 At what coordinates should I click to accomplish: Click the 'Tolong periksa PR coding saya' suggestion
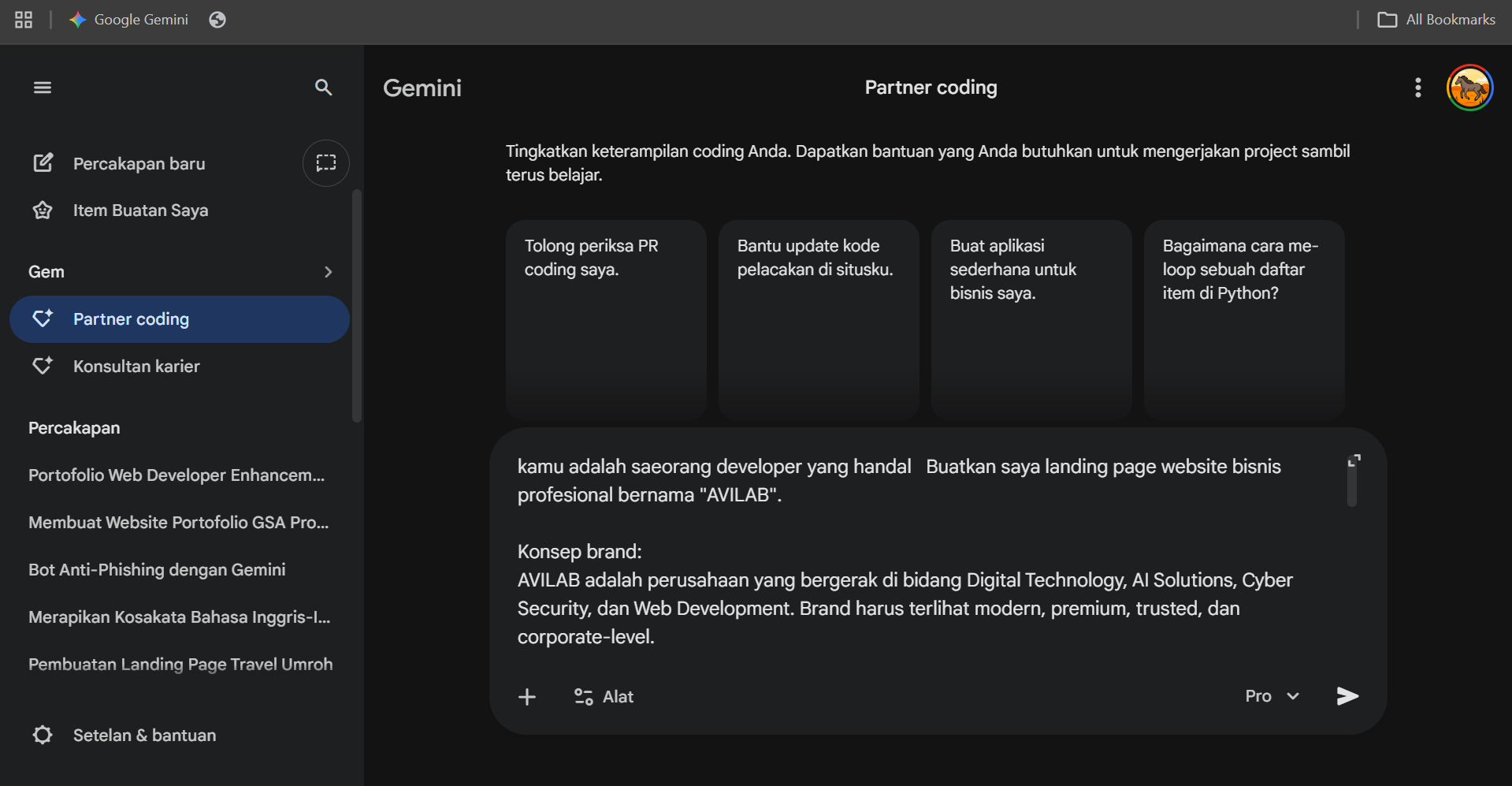[x=605, y=318]
